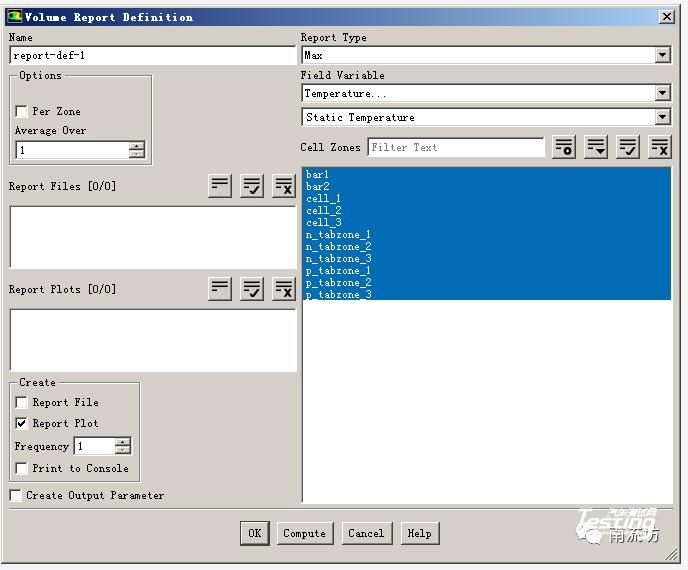Select cell_1 zone
The height and width of the screenshot is (570, 688).
tap(487, 198)
